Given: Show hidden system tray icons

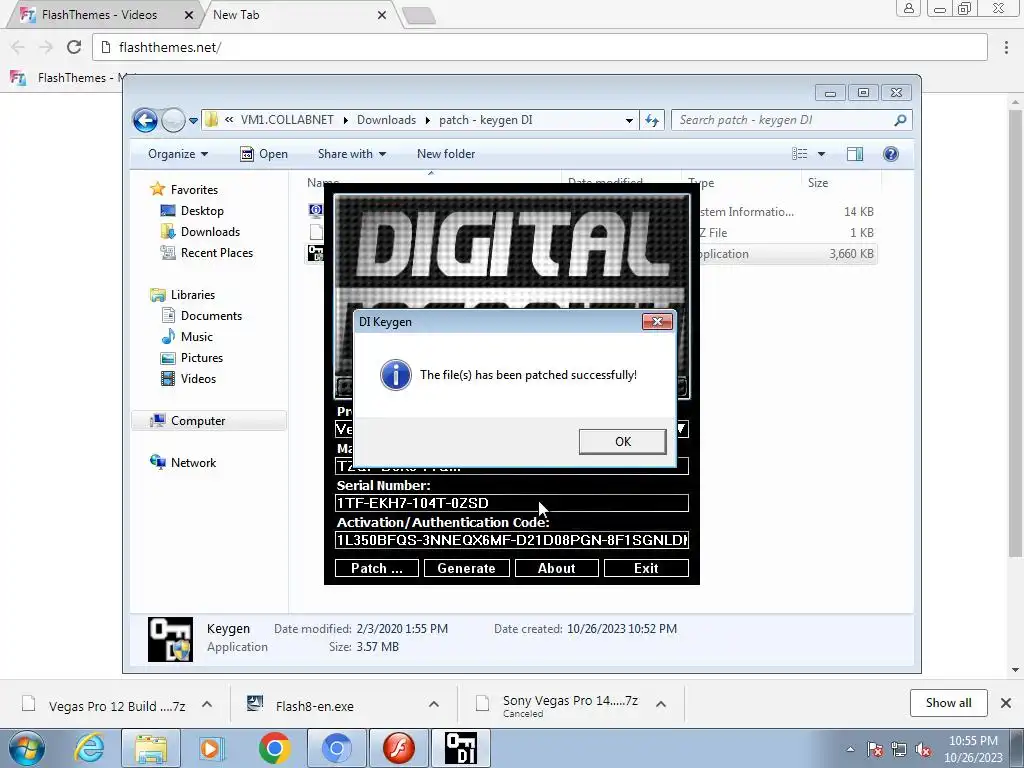Looking at the screenshot, I should click(x=850, y=749).
